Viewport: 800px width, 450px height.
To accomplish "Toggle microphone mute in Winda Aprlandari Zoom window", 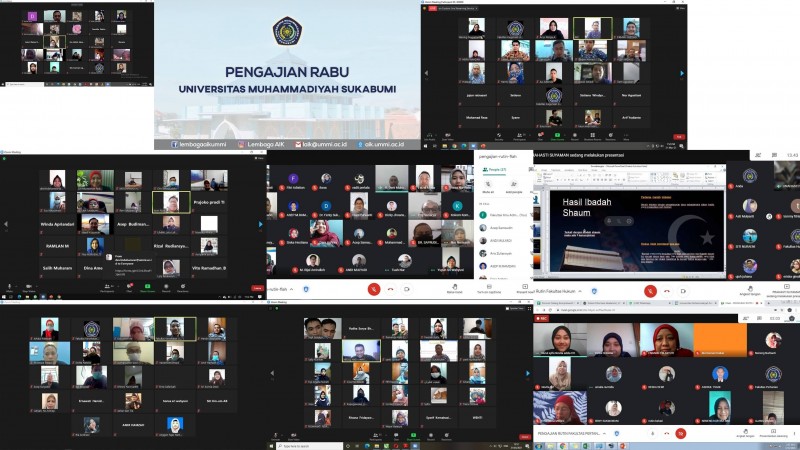I will click(x=9, y=288).
